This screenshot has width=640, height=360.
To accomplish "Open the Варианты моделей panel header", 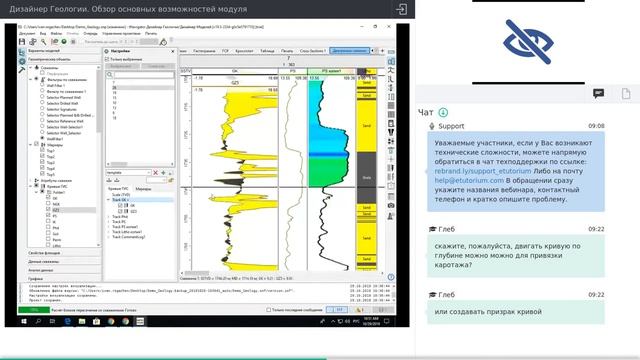I will [64, 51].
